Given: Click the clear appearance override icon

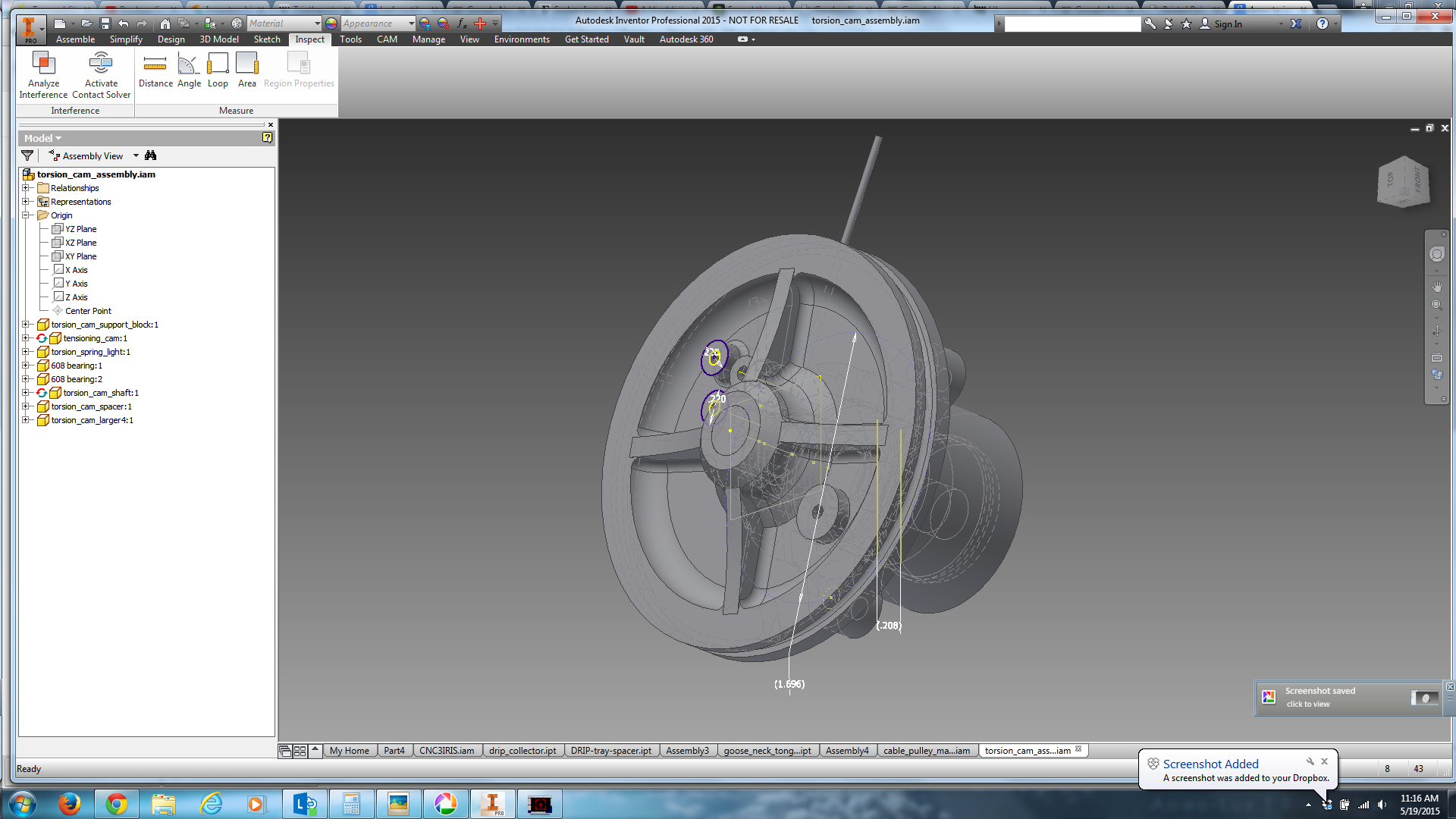Looking at the screenshot, I should pos(444,24).
